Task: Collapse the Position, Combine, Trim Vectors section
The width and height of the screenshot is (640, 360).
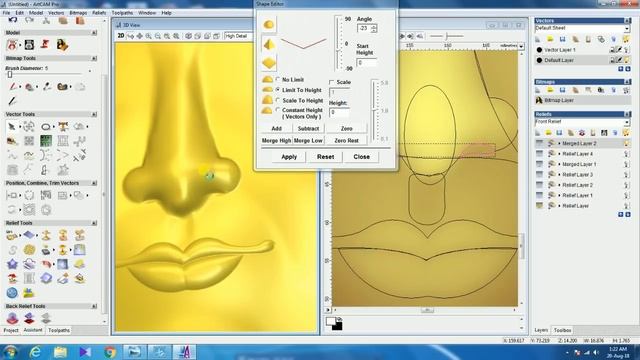Action: [94, 183]
